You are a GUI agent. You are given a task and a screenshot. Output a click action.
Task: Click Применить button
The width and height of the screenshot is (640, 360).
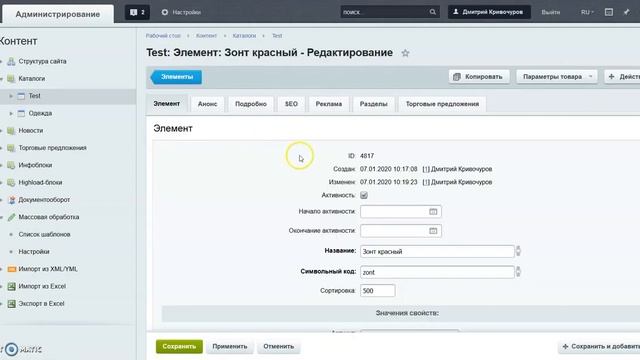tap(230, 346)
